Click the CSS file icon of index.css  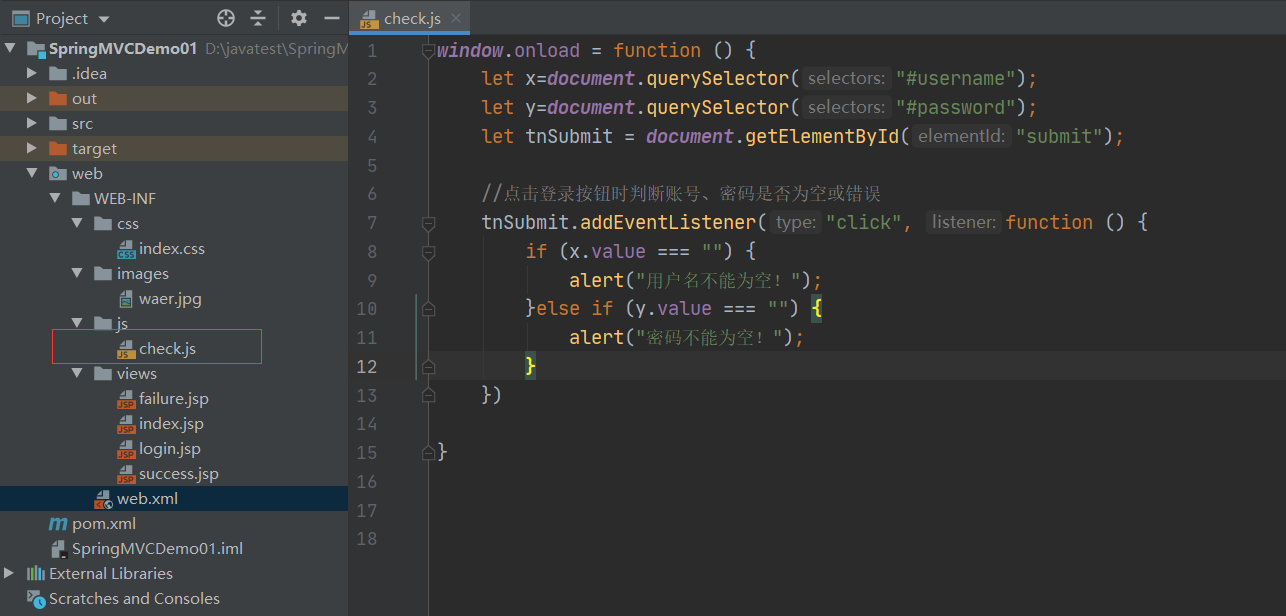click(126, 249)
